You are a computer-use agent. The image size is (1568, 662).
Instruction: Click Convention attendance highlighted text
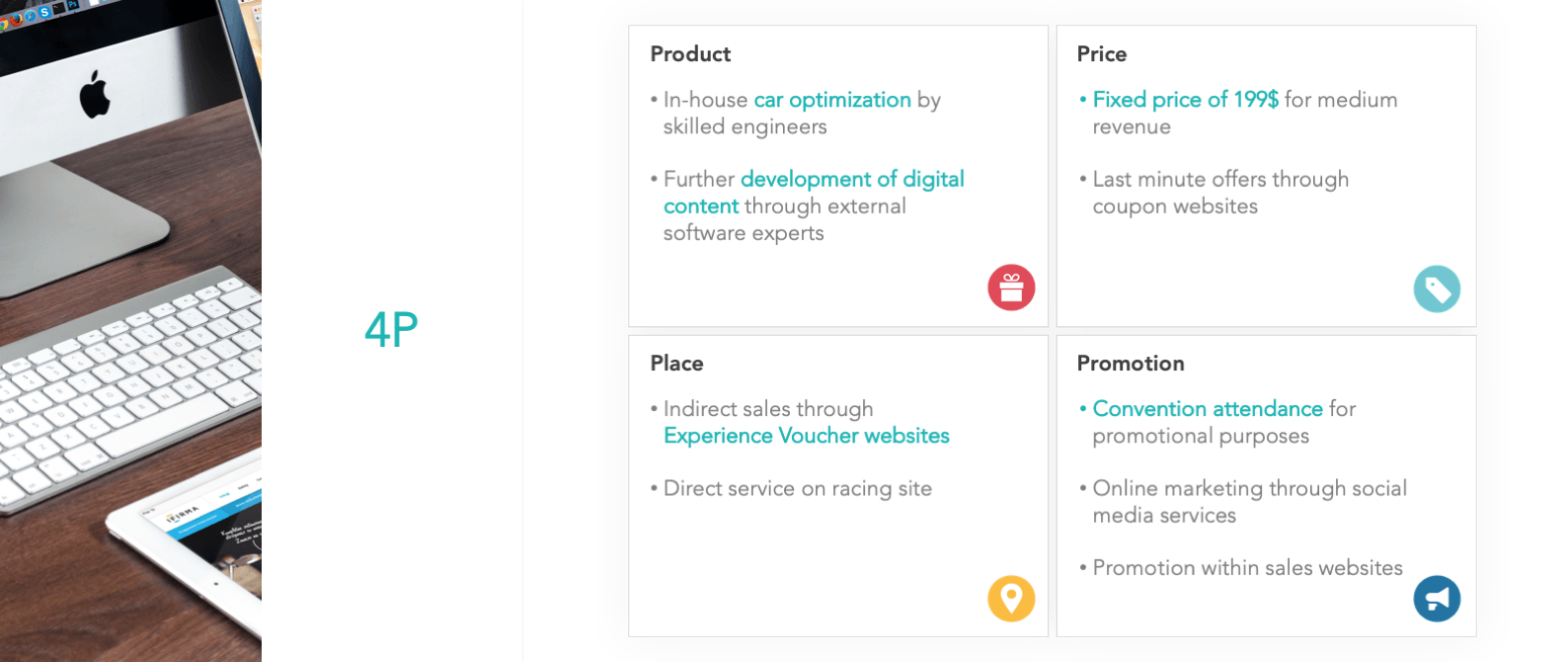(x=1207, y=409)
